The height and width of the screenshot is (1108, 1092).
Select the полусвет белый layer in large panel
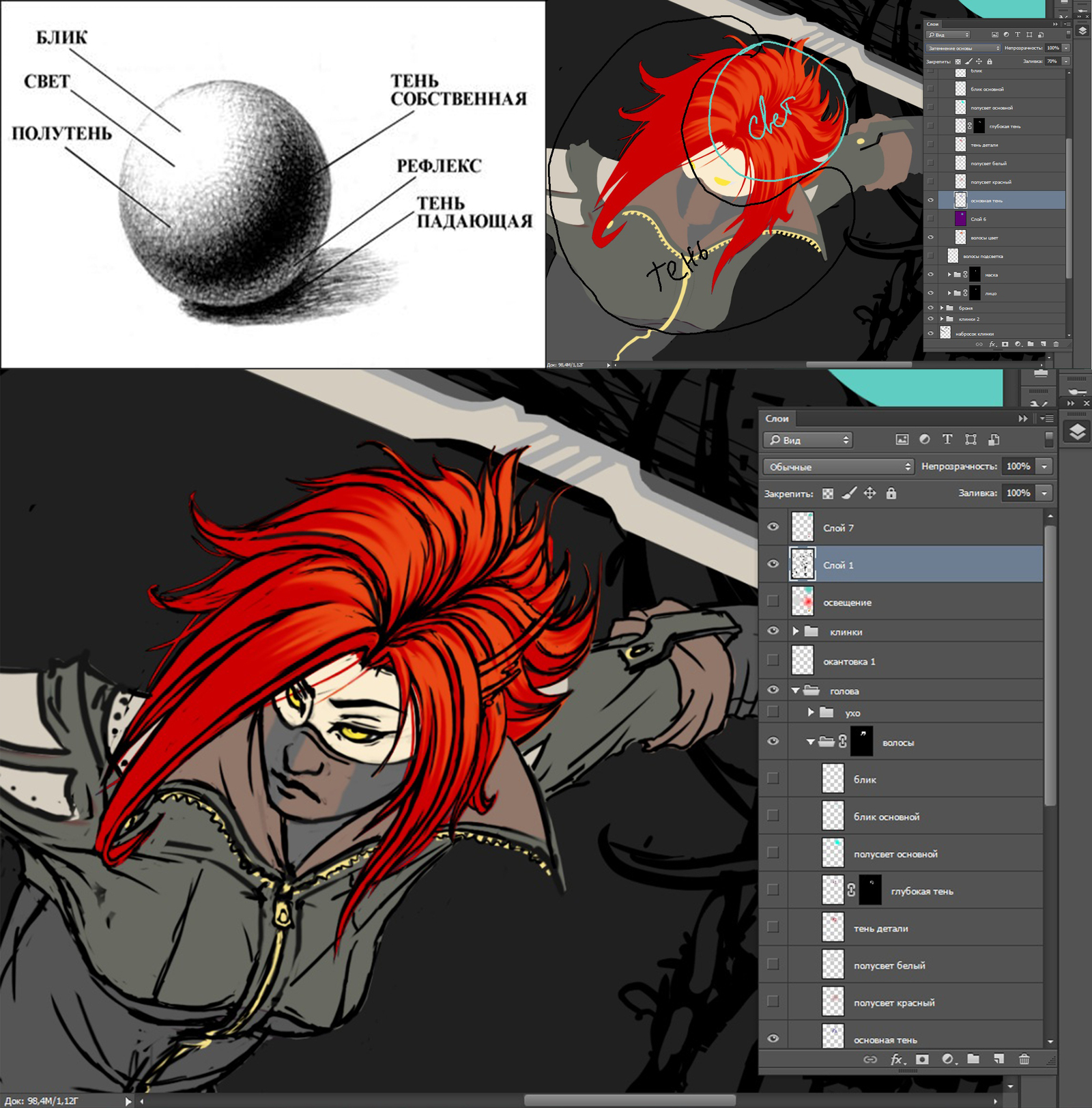[x=916, y=965]
